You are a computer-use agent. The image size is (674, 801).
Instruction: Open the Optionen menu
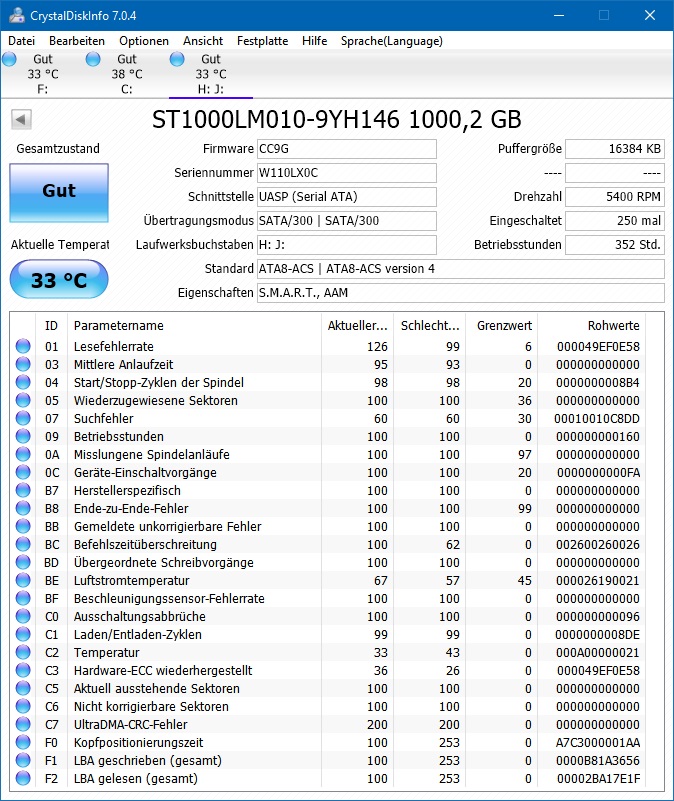coord(144,41)
